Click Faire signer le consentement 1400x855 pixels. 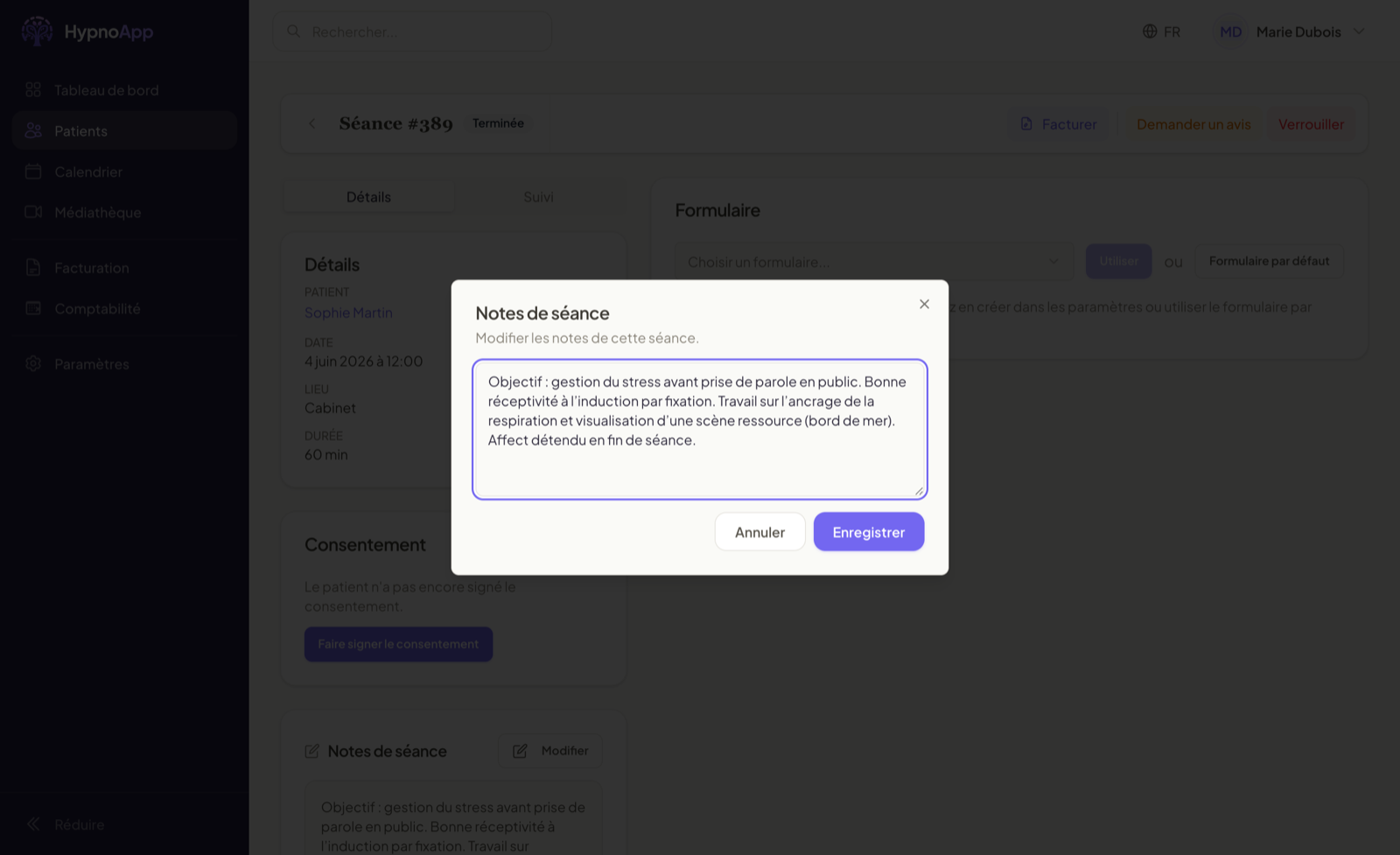coord(398,644)
